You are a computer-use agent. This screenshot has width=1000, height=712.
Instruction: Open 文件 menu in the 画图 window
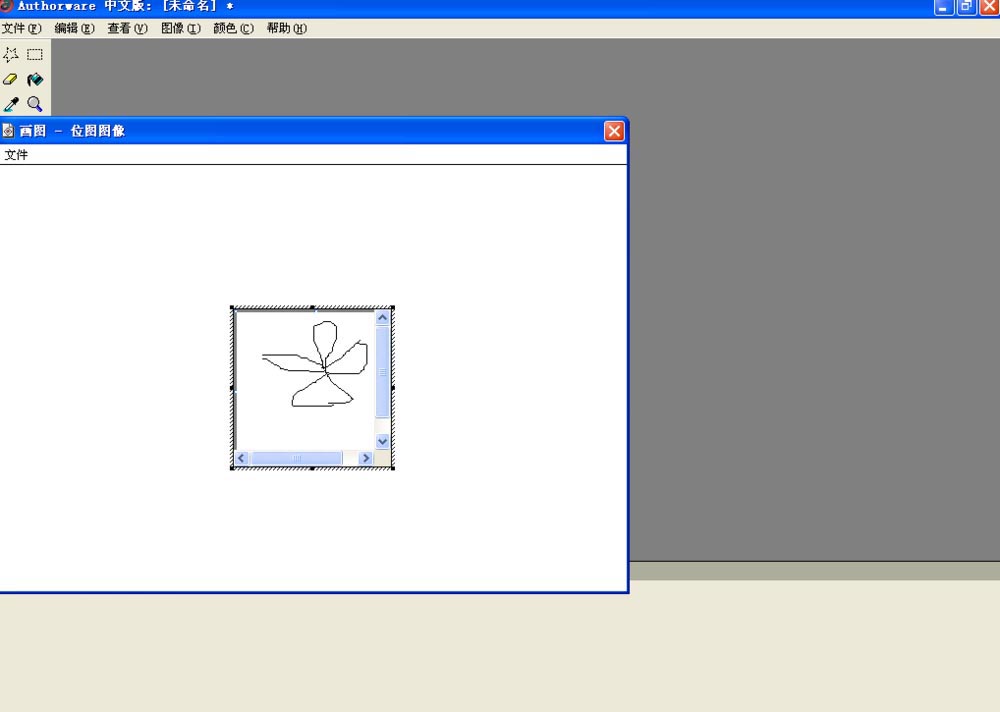tap(16, 154)
